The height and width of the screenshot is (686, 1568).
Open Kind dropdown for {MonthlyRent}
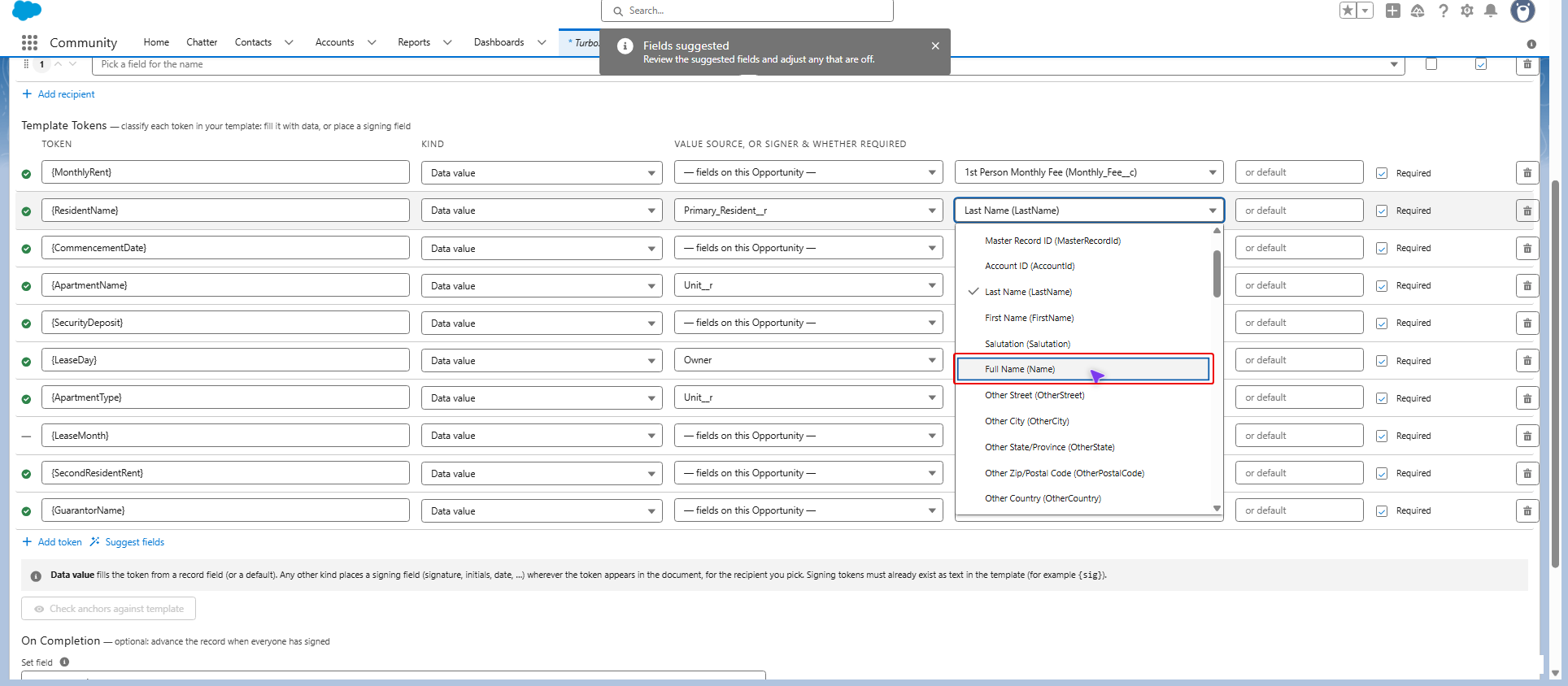(x=541, y=172)
